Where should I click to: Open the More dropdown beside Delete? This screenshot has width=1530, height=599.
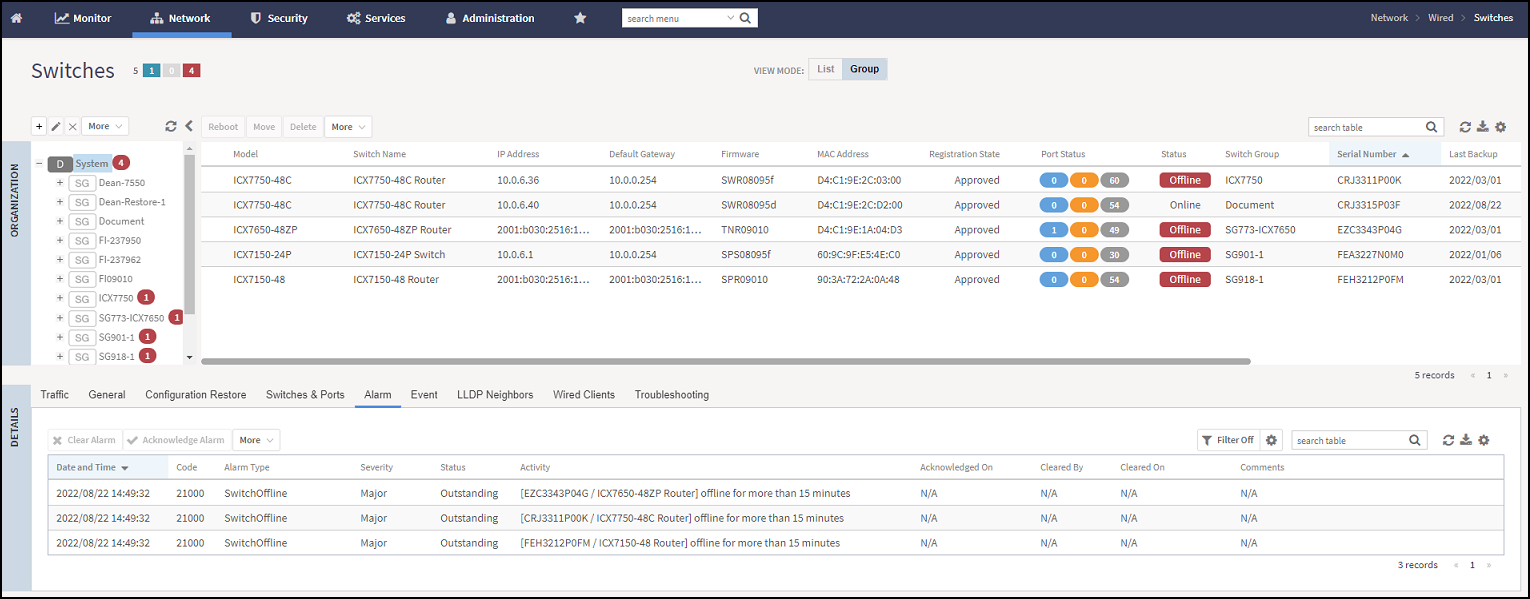[x=348, y=127]
